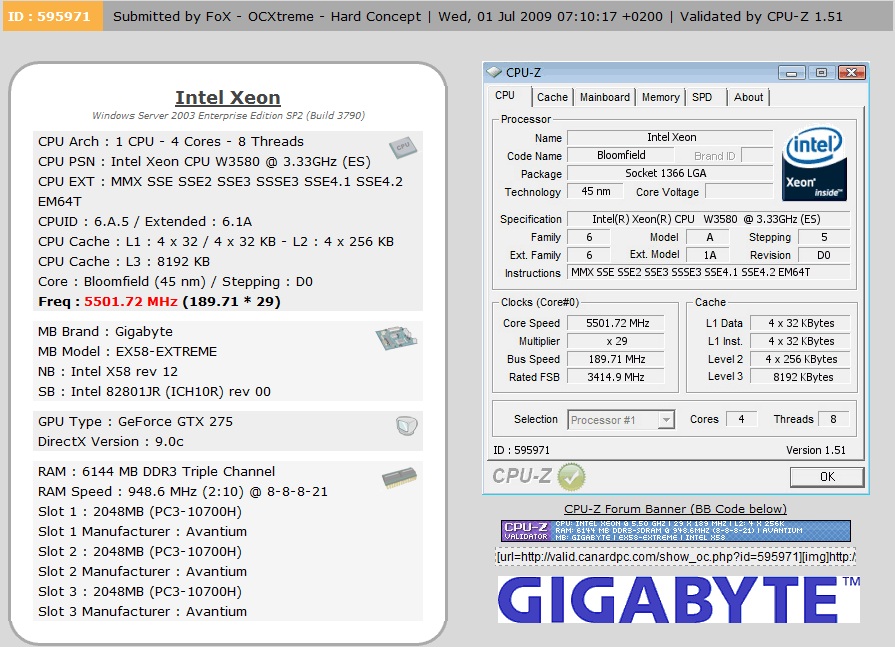
Task: Open the SPD tab
Action: click(x=702, y=98)
